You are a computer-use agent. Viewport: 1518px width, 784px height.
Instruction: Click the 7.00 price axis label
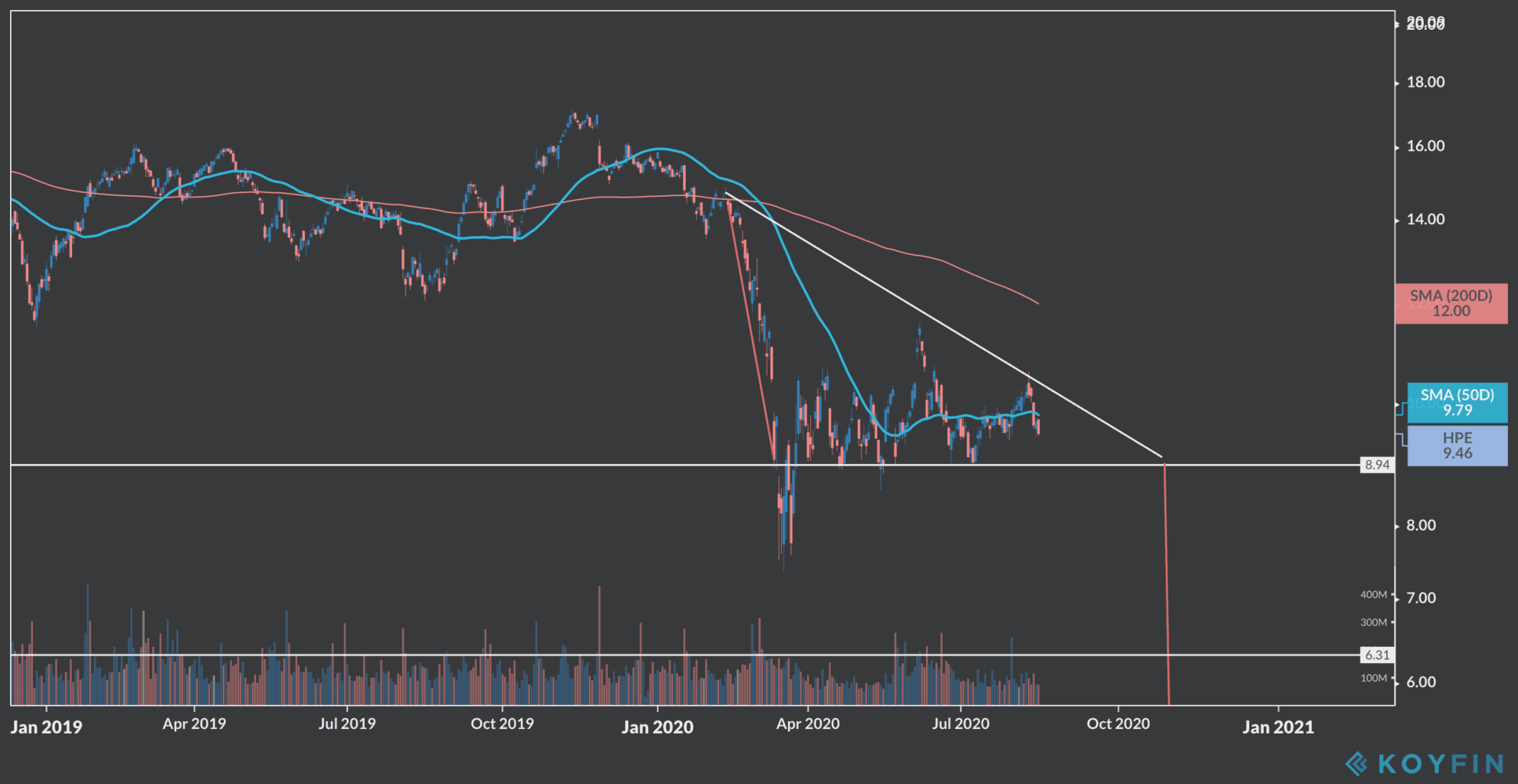pyautogui.click(x=1421, y=598)
